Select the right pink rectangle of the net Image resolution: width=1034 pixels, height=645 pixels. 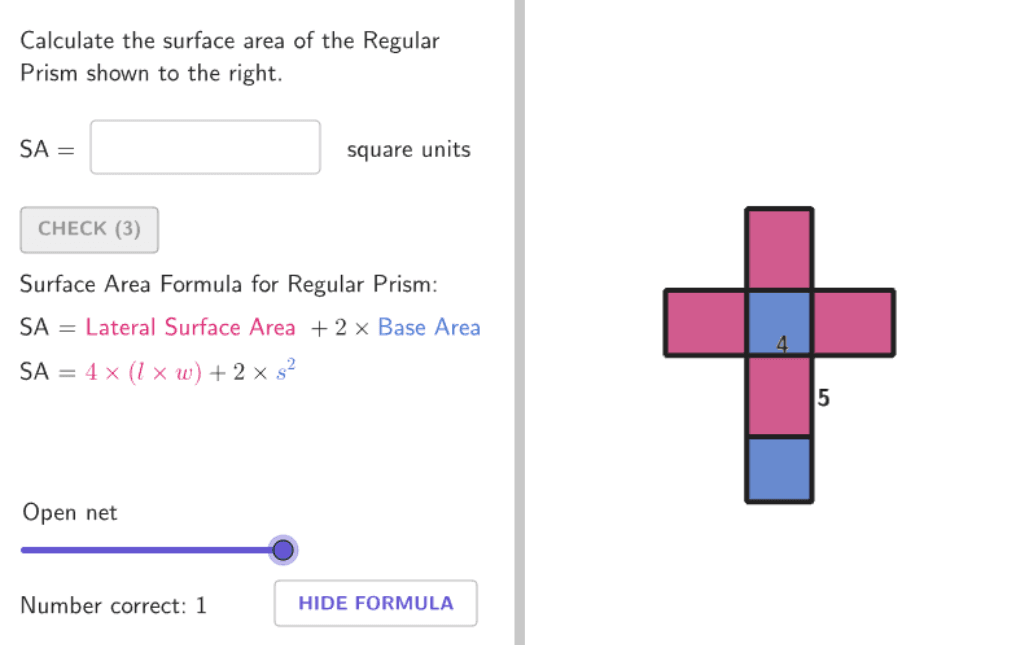point(853,323)
